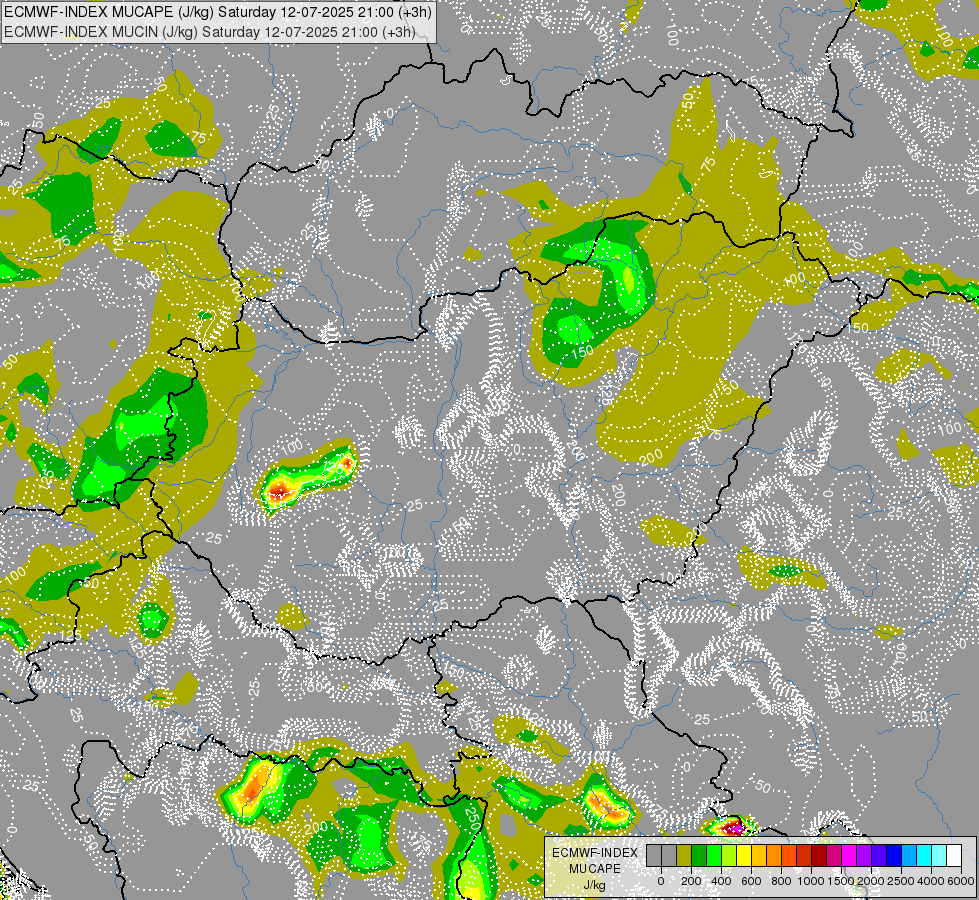Click the legend unit label J/kg
Screen dimensions: 979x900
[594, 886]
